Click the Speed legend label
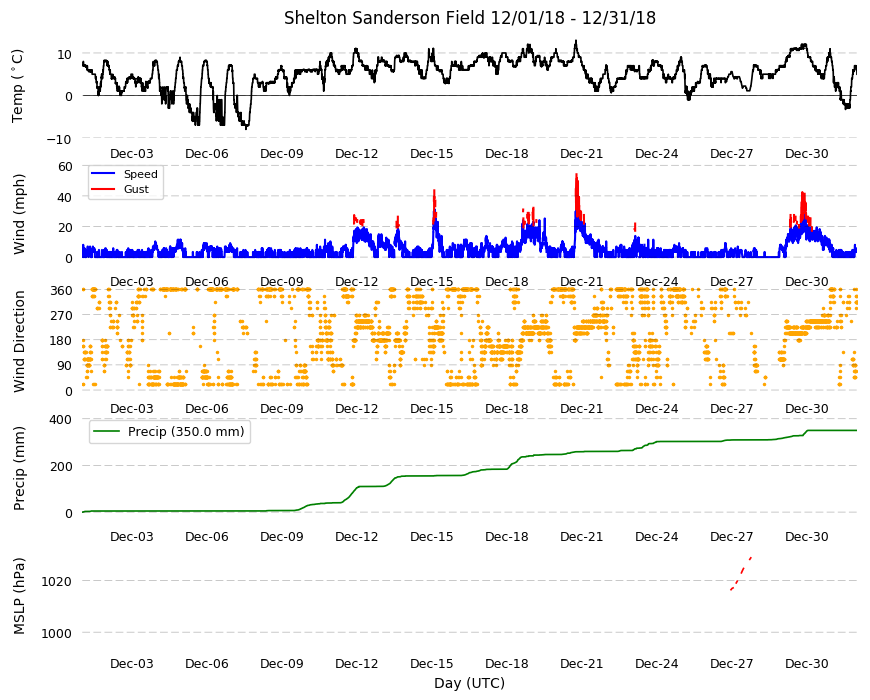Image resolution: width=870 pixels, height=700 pixels. point(141,174)
